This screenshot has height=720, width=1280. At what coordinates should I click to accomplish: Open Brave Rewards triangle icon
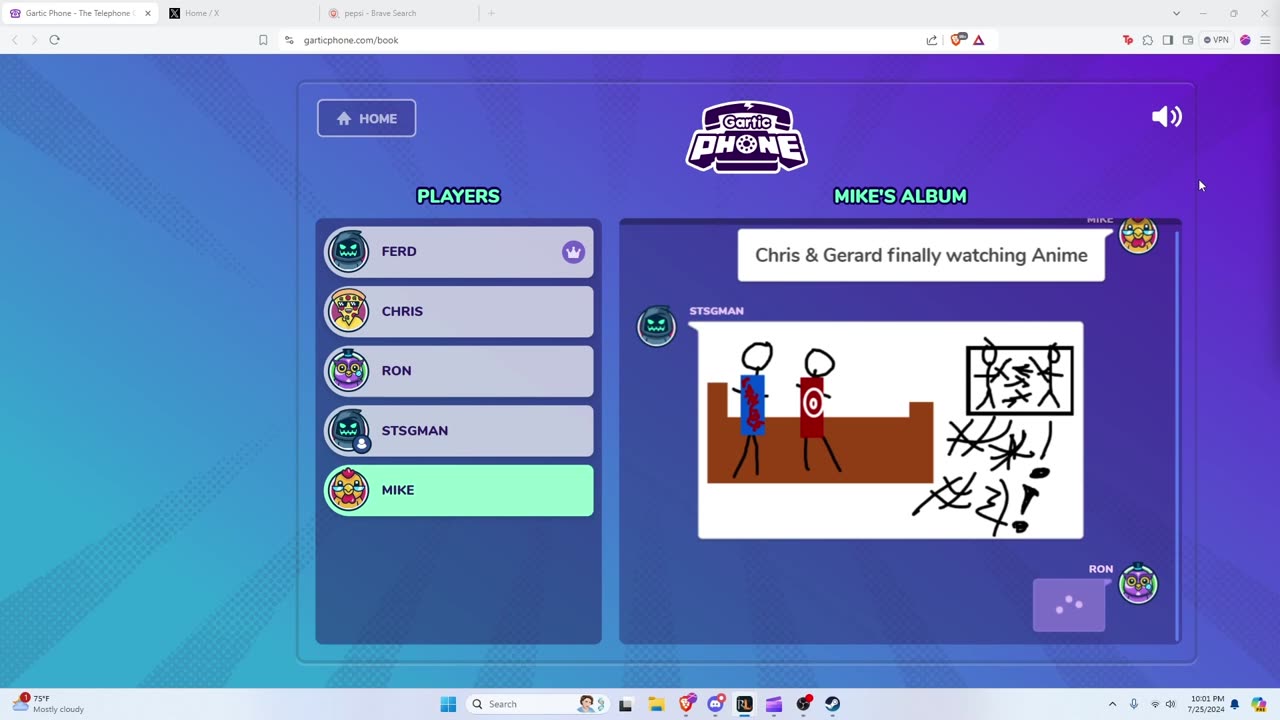coord(979,40)
